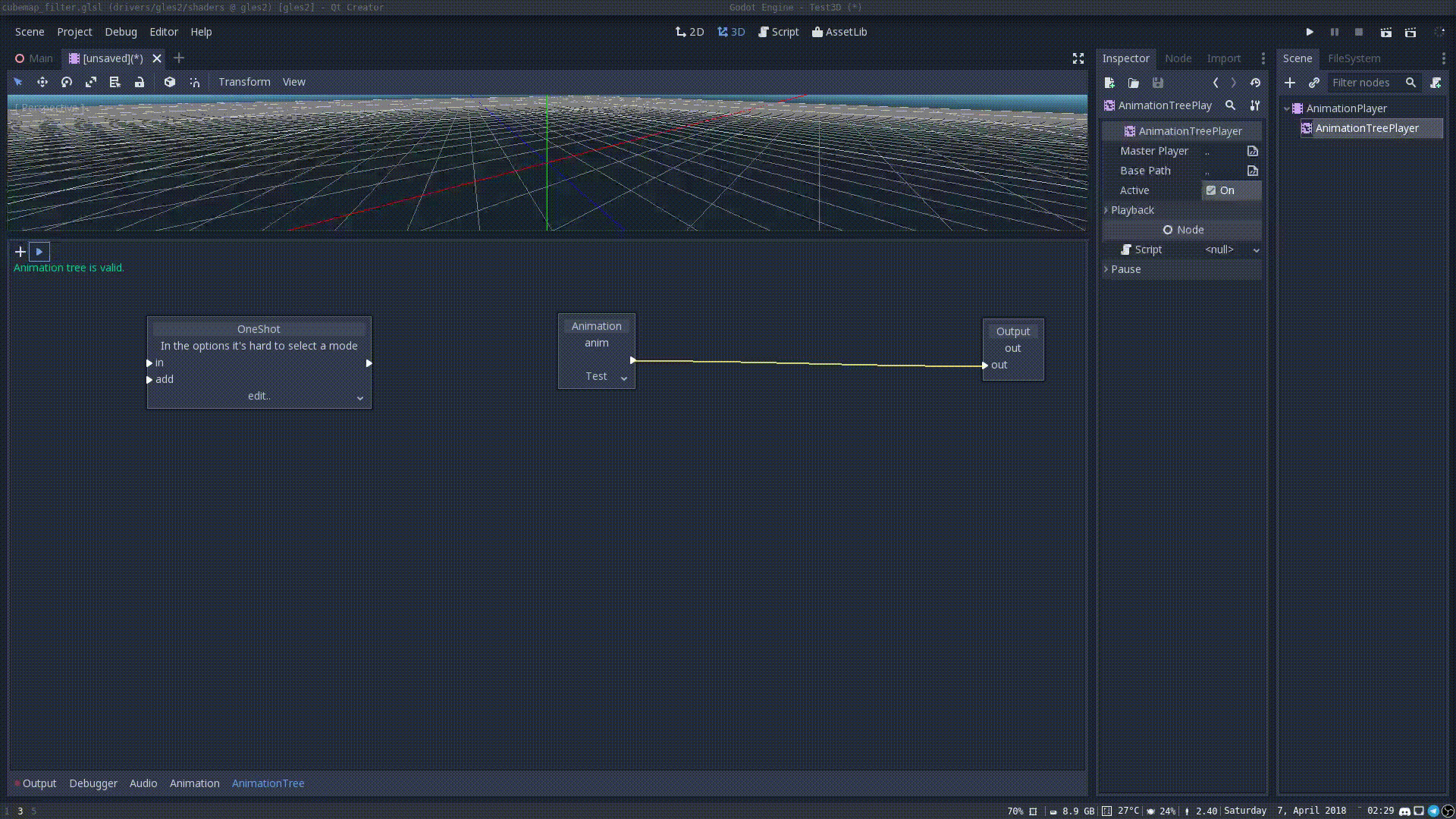The width and height of the screenshot is (1456, 819).
Task: Select the Rotate tool in the 3D toolbar
Action: [66, 82]
